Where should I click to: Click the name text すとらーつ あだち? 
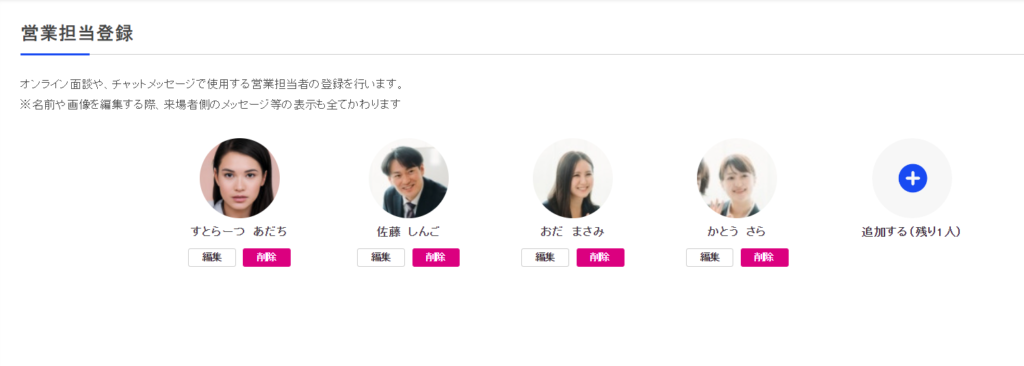(239, 231)
